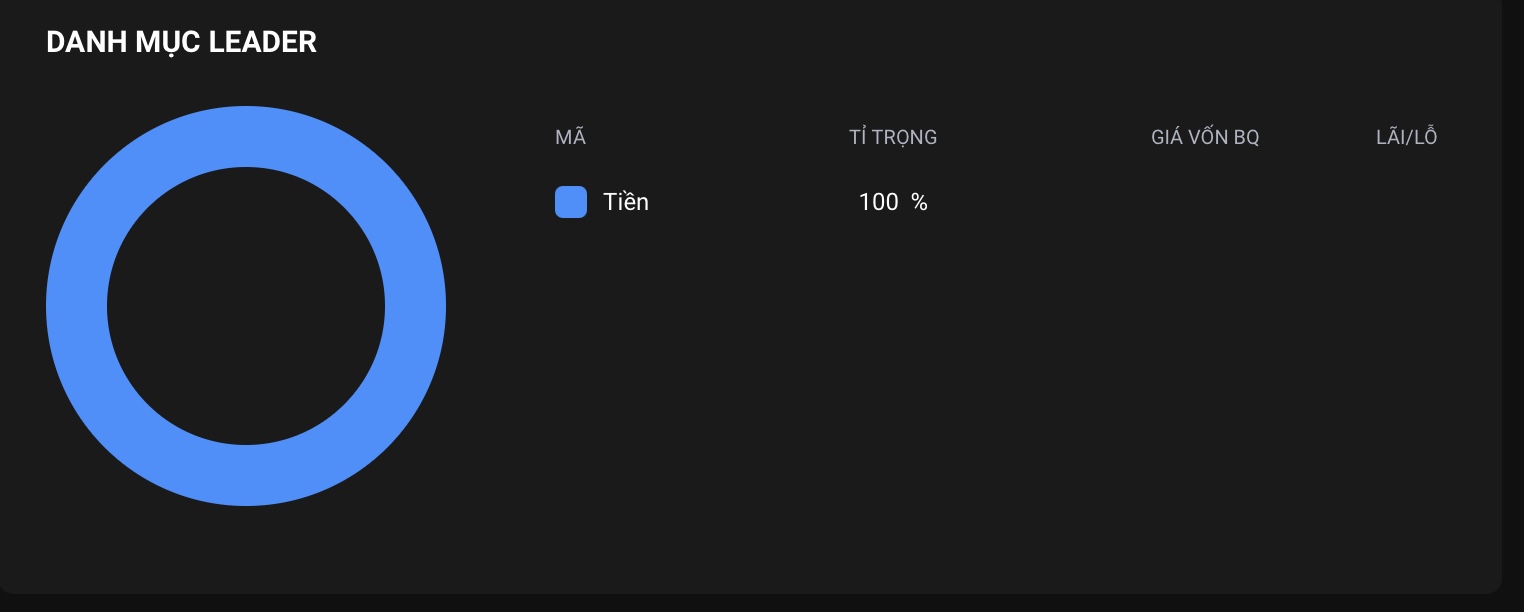Click the % symbol beside 100

click(919, 202)
